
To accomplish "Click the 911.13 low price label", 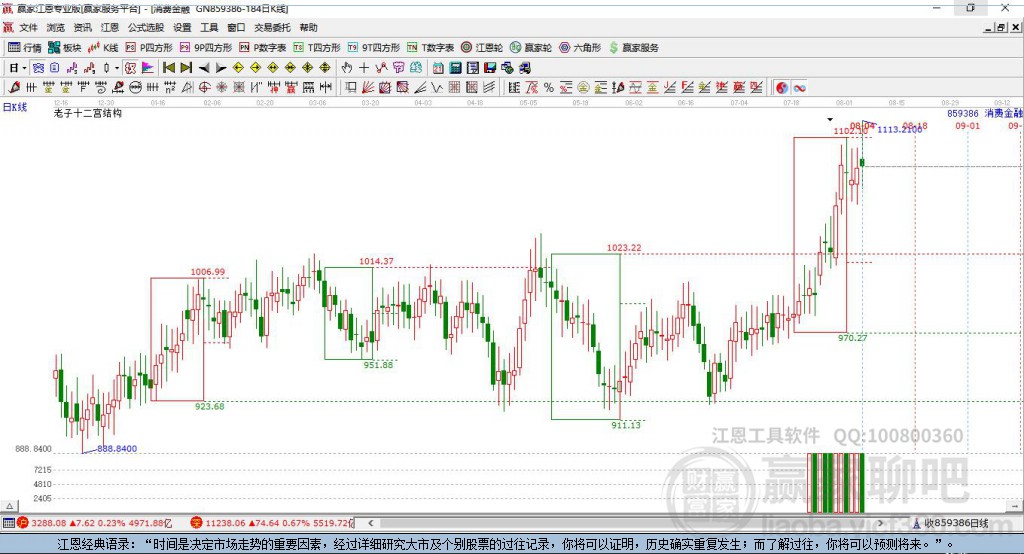I will 626,425.
